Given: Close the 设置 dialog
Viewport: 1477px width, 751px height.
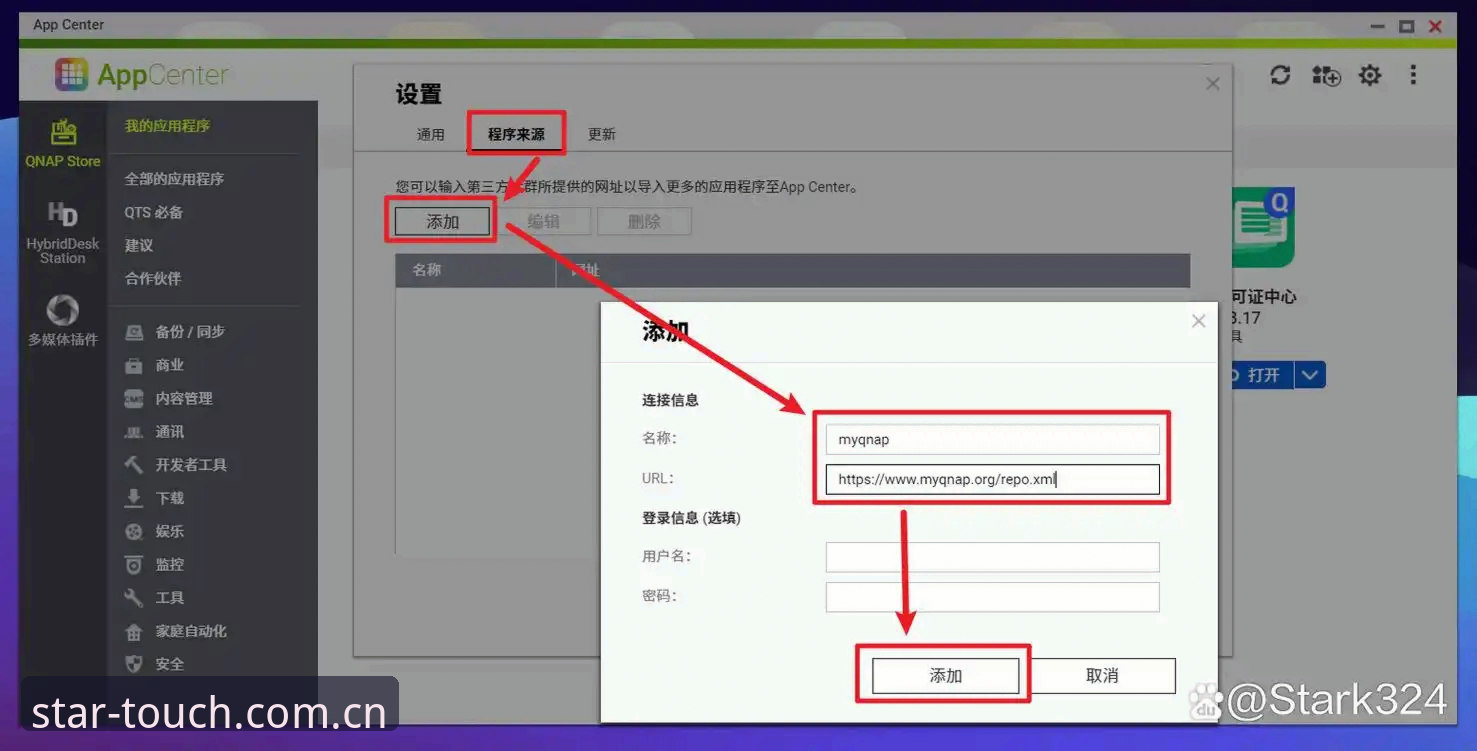Looking at the screenshot, I should point(1213,84).
